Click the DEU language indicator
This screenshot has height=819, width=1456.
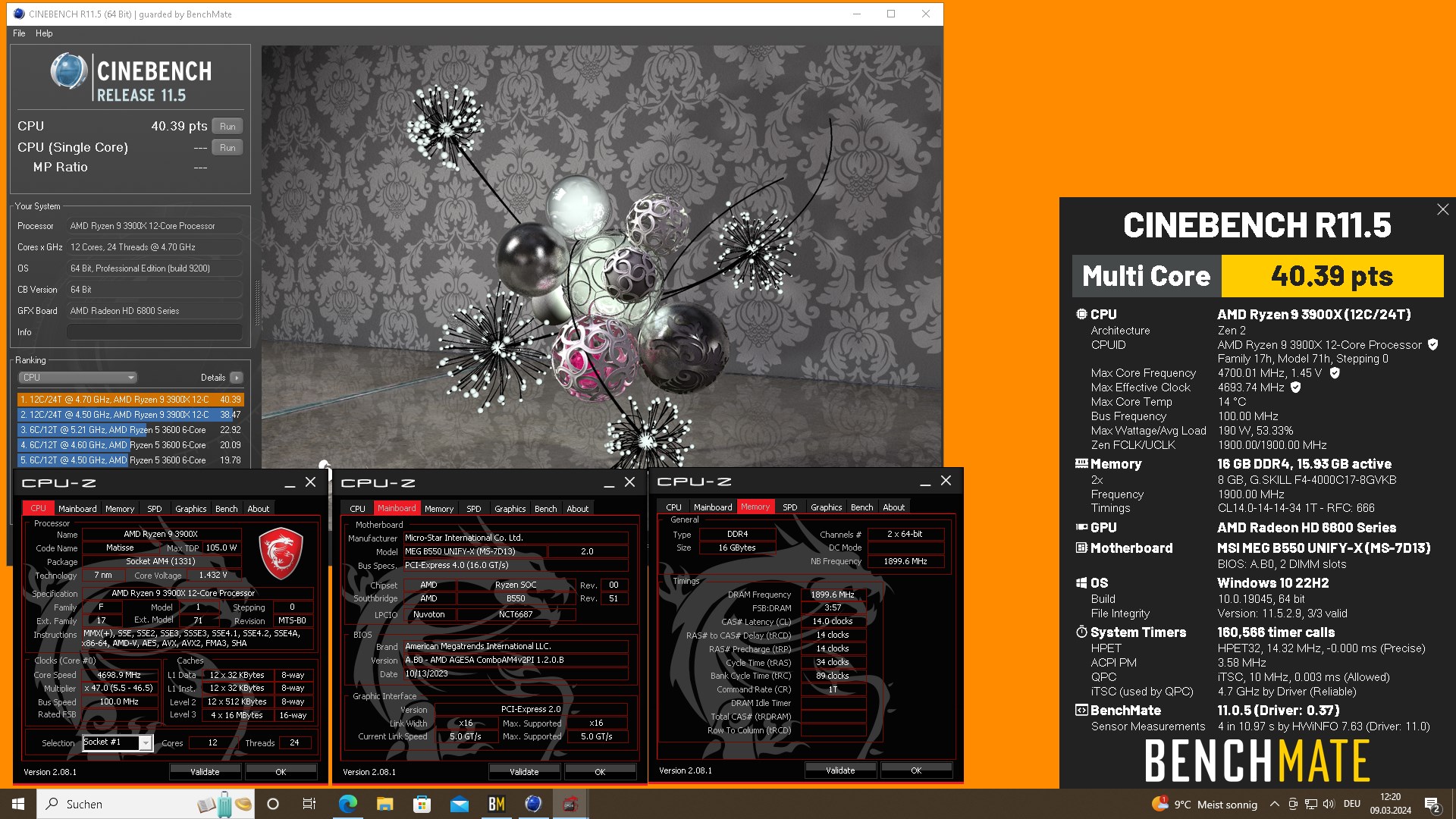(1352, 804)
